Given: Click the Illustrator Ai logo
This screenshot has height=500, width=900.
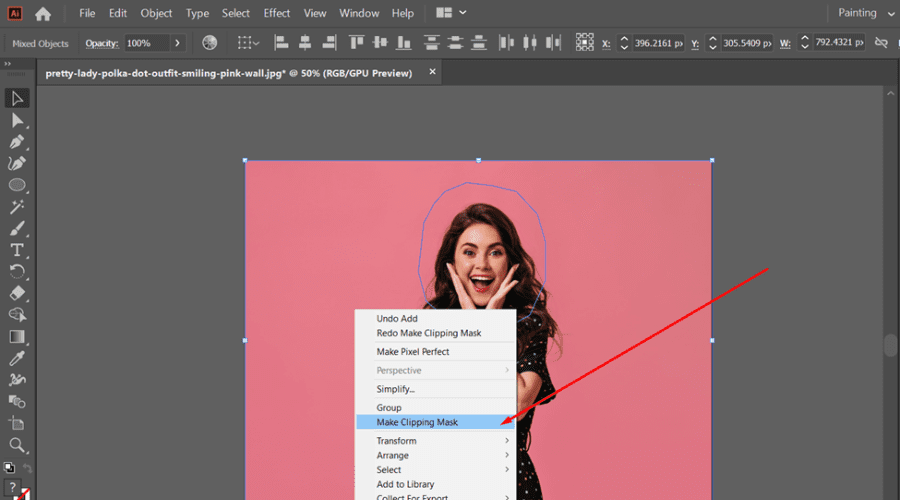Looking at the screenshot, I should click(x=14, y=13).
